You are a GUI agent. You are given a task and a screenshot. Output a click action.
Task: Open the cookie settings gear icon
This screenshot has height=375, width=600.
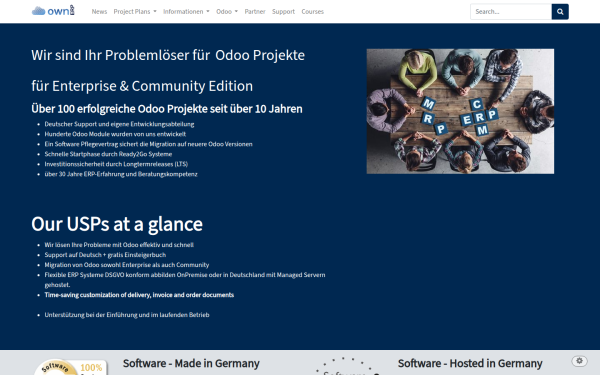coord(579,360)
